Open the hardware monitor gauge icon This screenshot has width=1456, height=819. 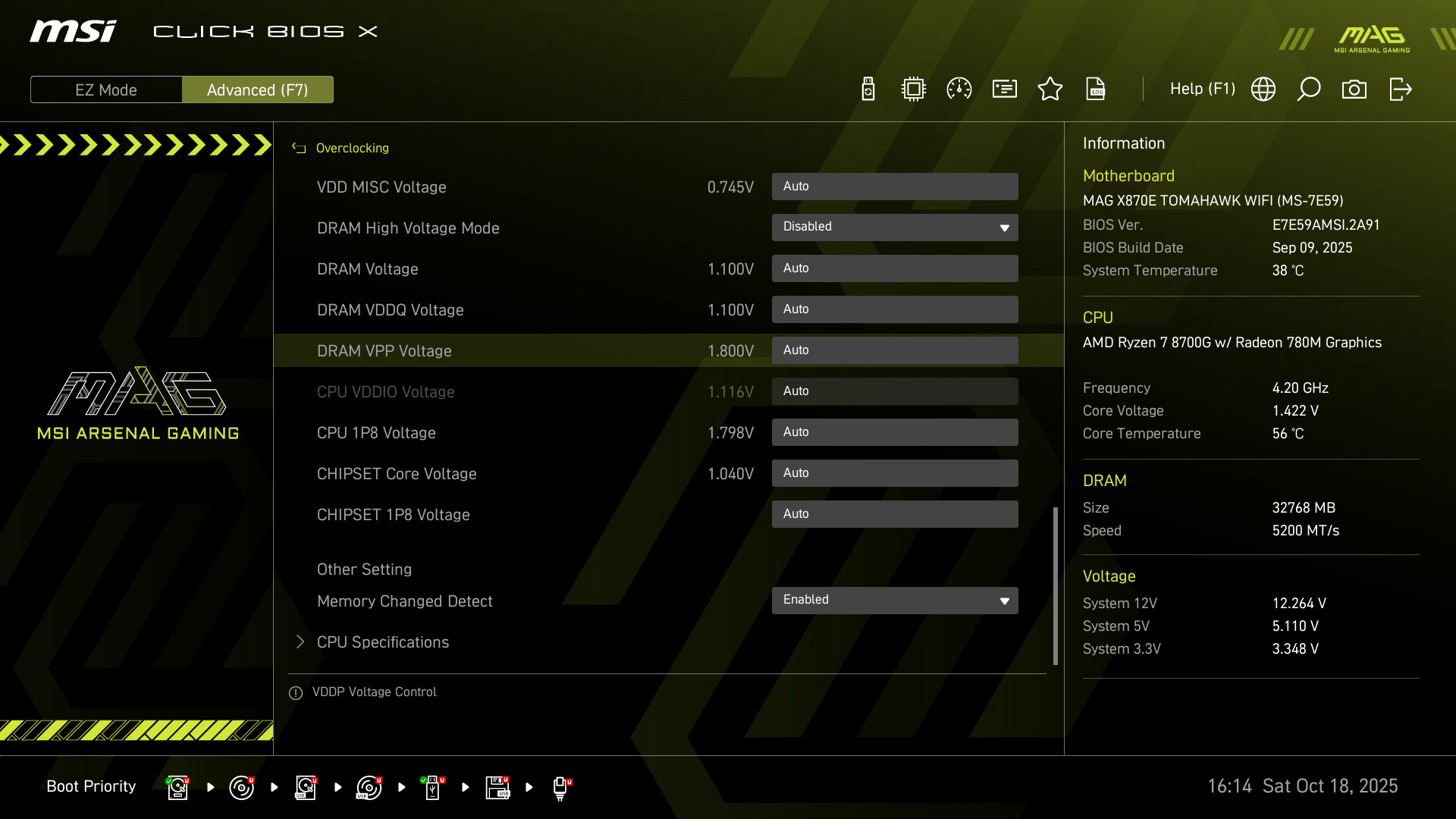[959, 89]
